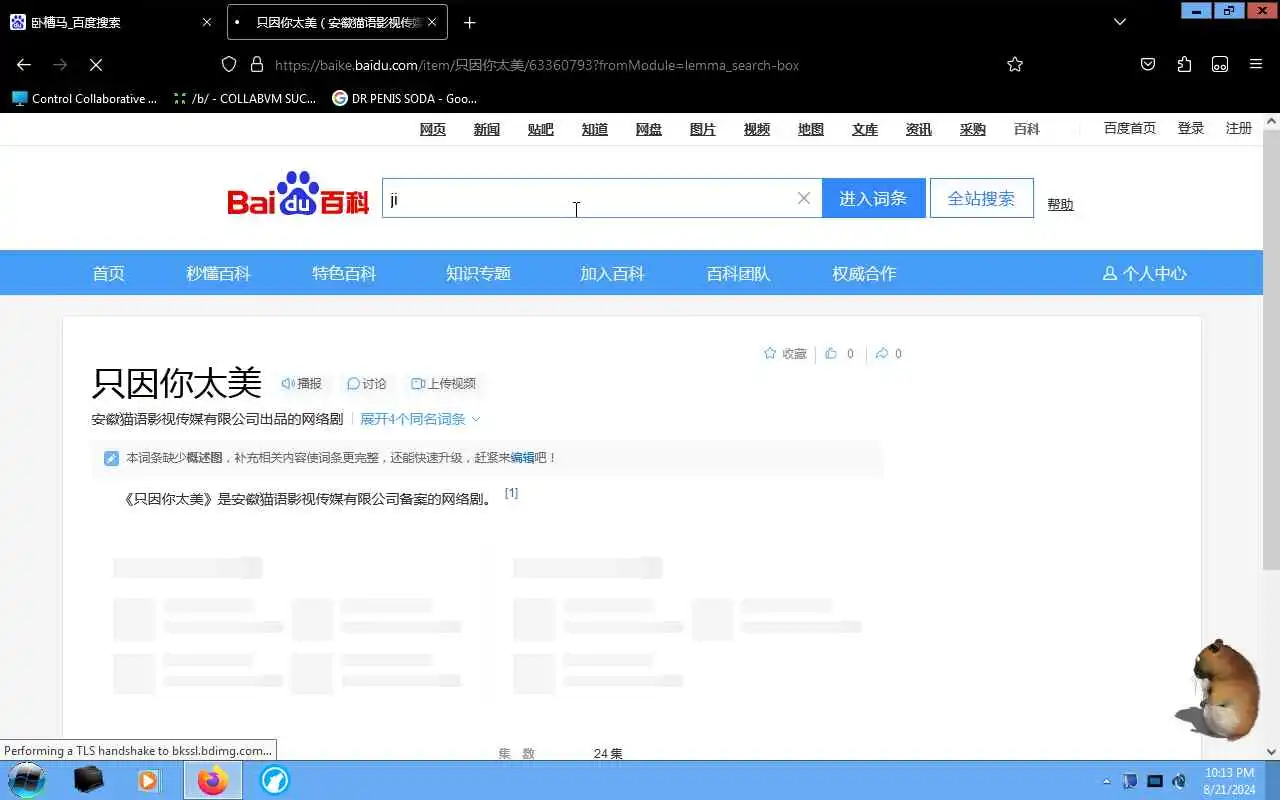Open 个人中心 personal center
This screenshot has height=800, width=1280.
[1144, 273]
